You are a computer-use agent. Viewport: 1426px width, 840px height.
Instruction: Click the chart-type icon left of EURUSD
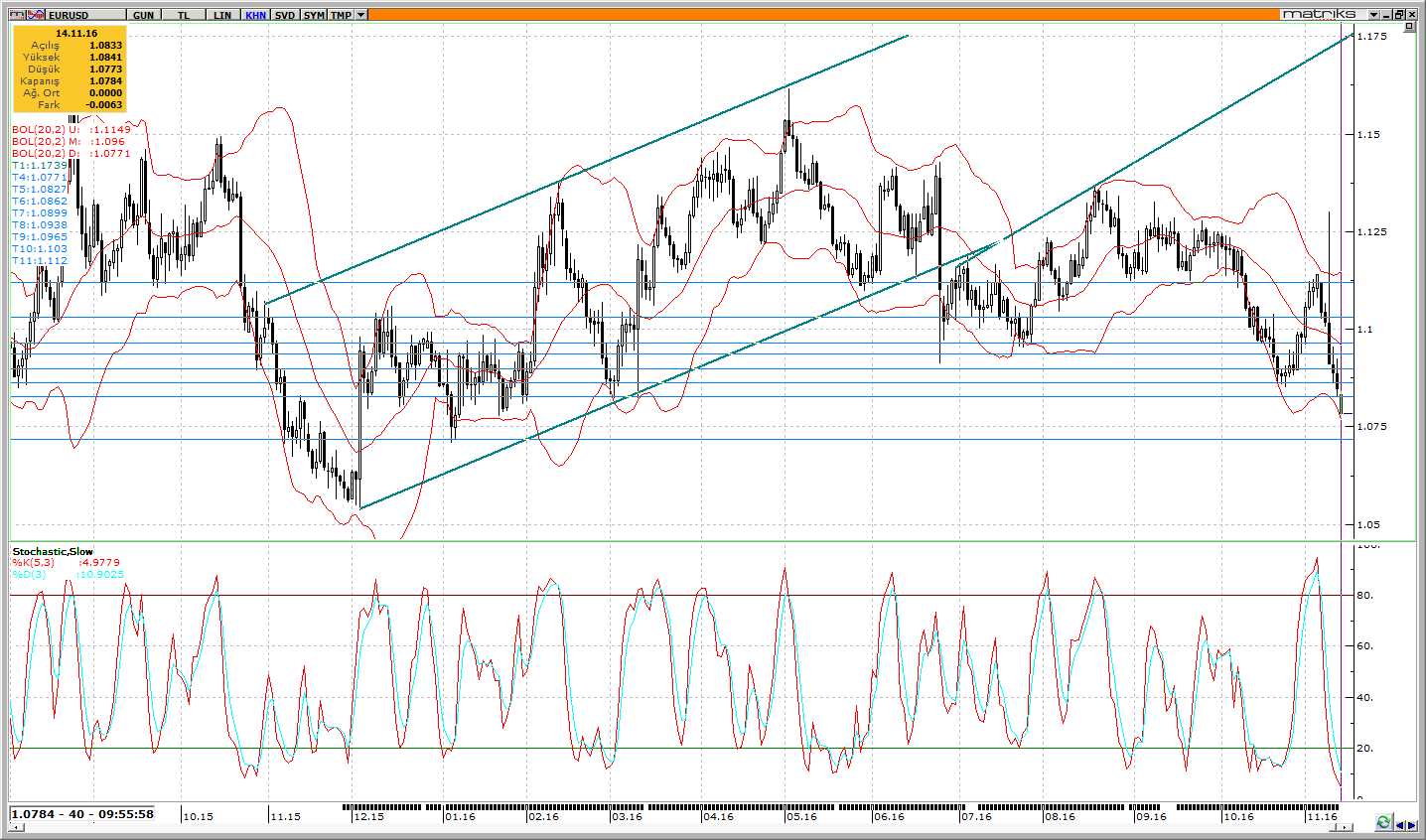click(x=18, y=15)
